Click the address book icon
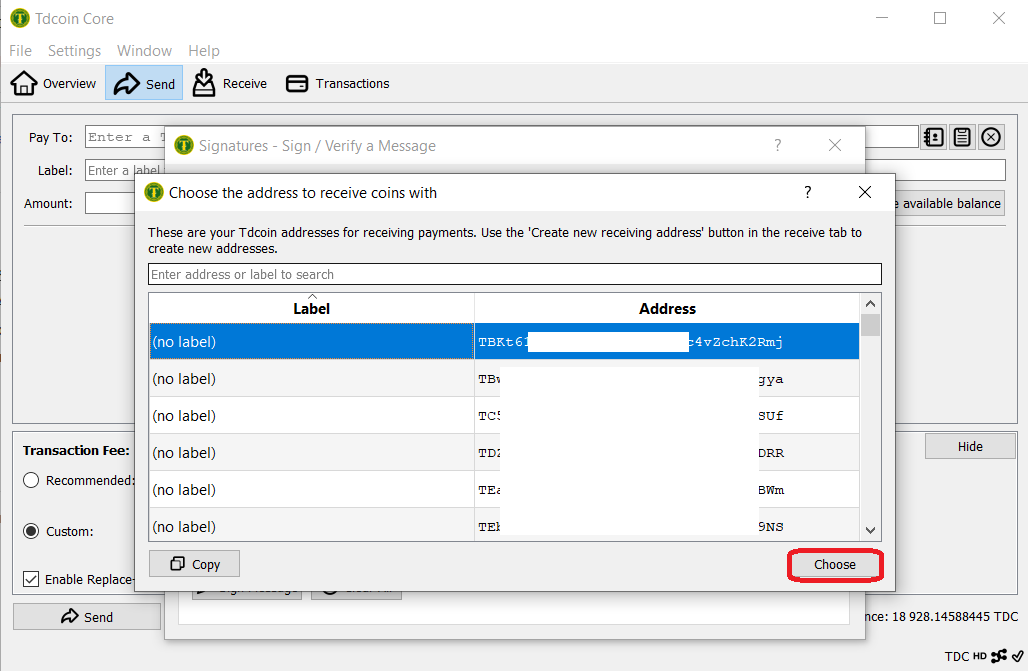Image resolution: width=1028 pixels, height=671 pixels. (x=933, y=137)
